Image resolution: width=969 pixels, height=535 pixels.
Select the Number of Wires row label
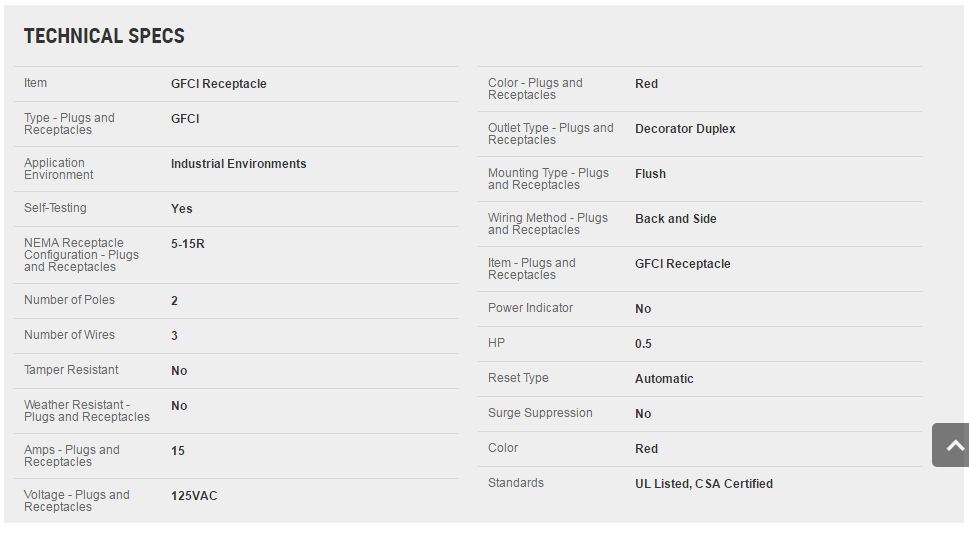[69, 335]
